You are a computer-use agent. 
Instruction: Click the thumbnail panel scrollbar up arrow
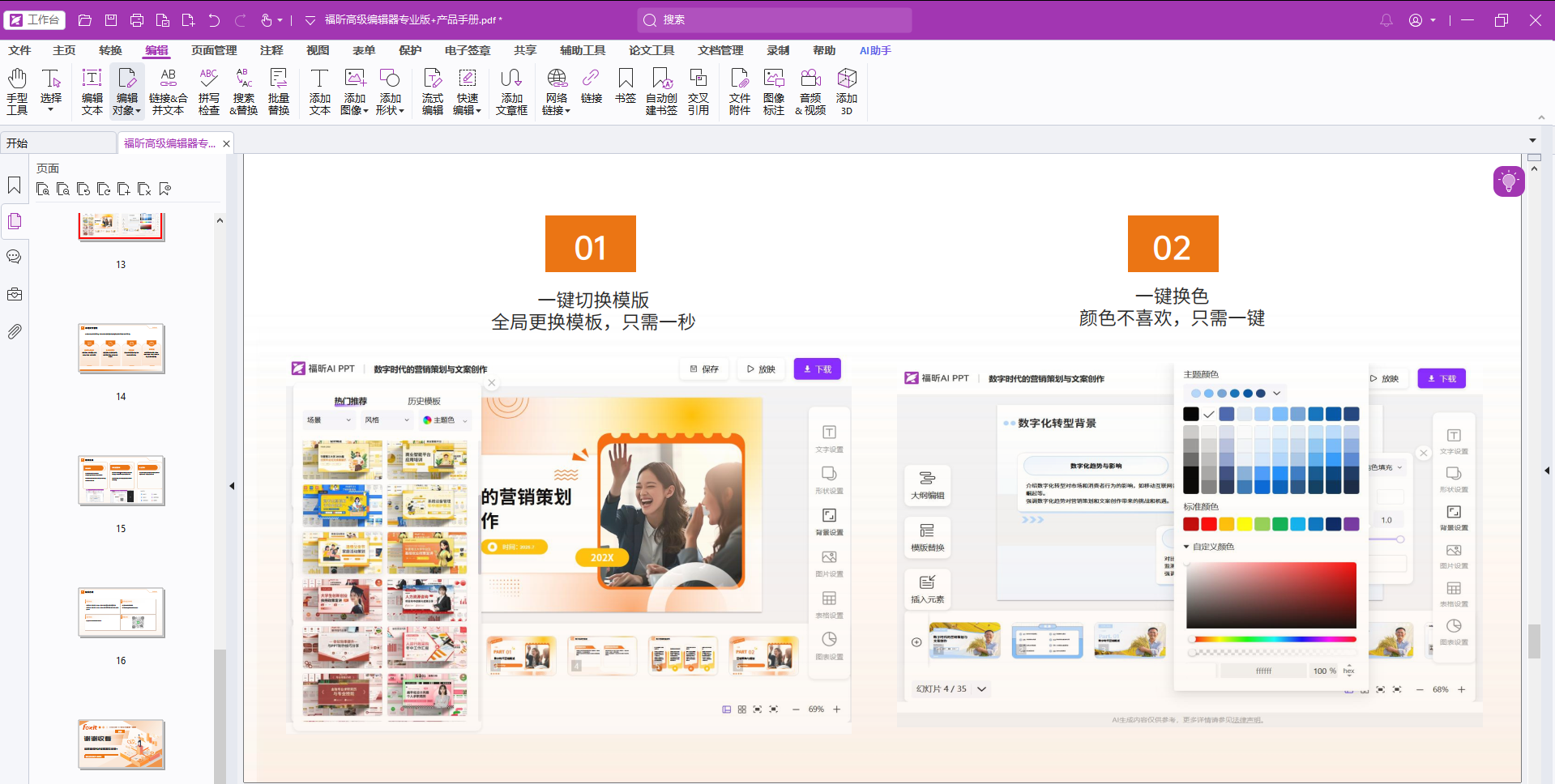(x=220, y=220)
